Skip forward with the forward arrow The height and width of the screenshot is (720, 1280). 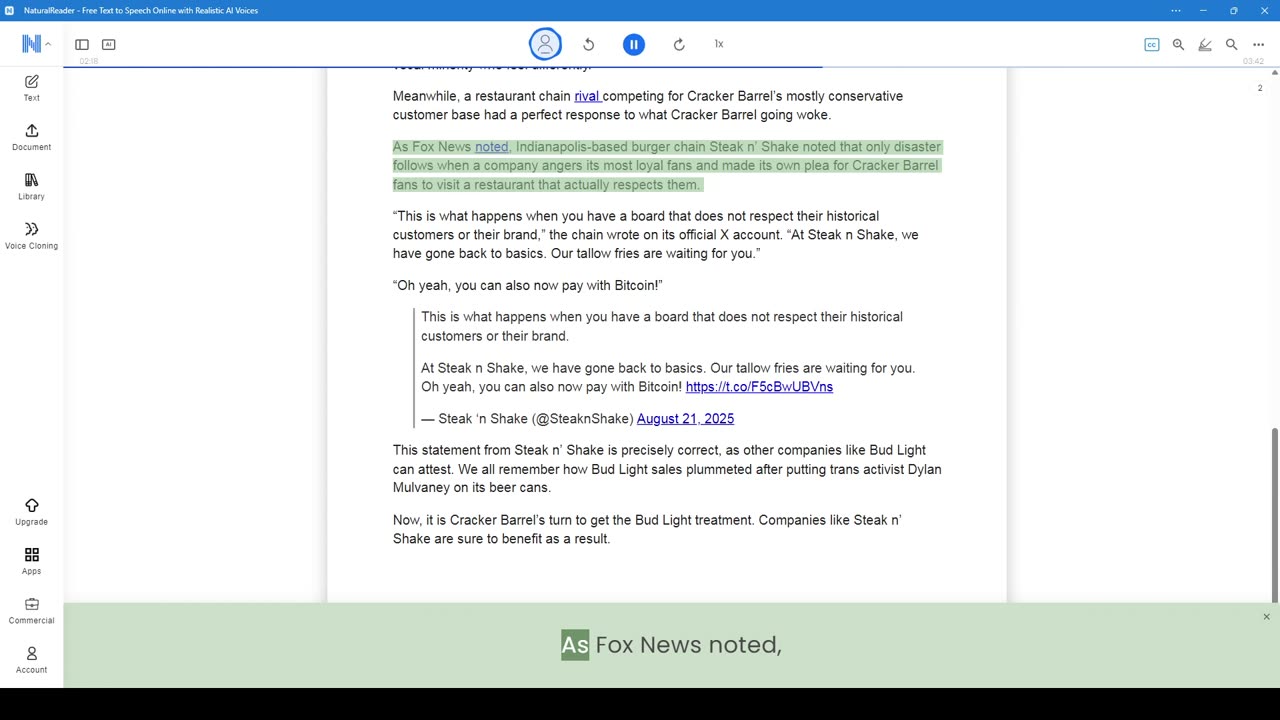tap(679, 44)
